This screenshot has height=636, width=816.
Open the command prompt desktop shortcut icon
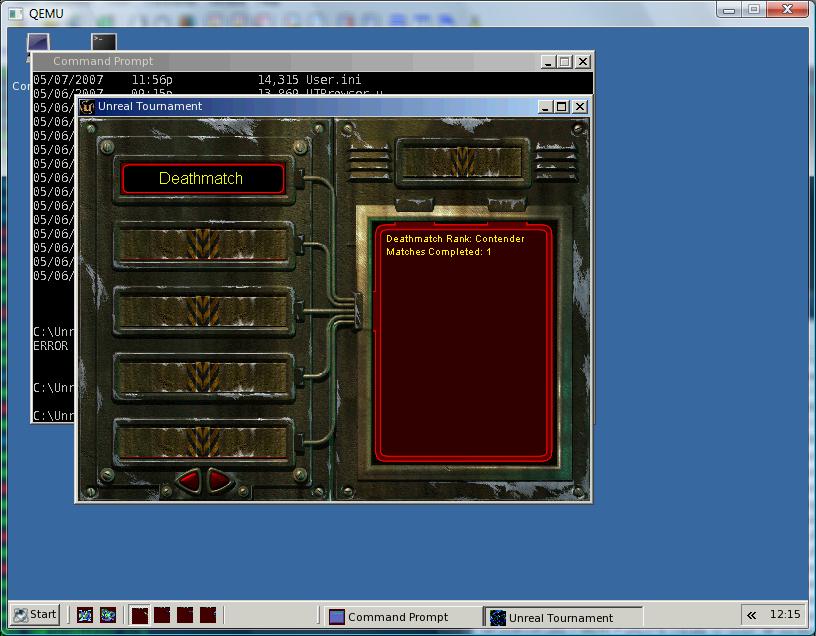[104, 42]
